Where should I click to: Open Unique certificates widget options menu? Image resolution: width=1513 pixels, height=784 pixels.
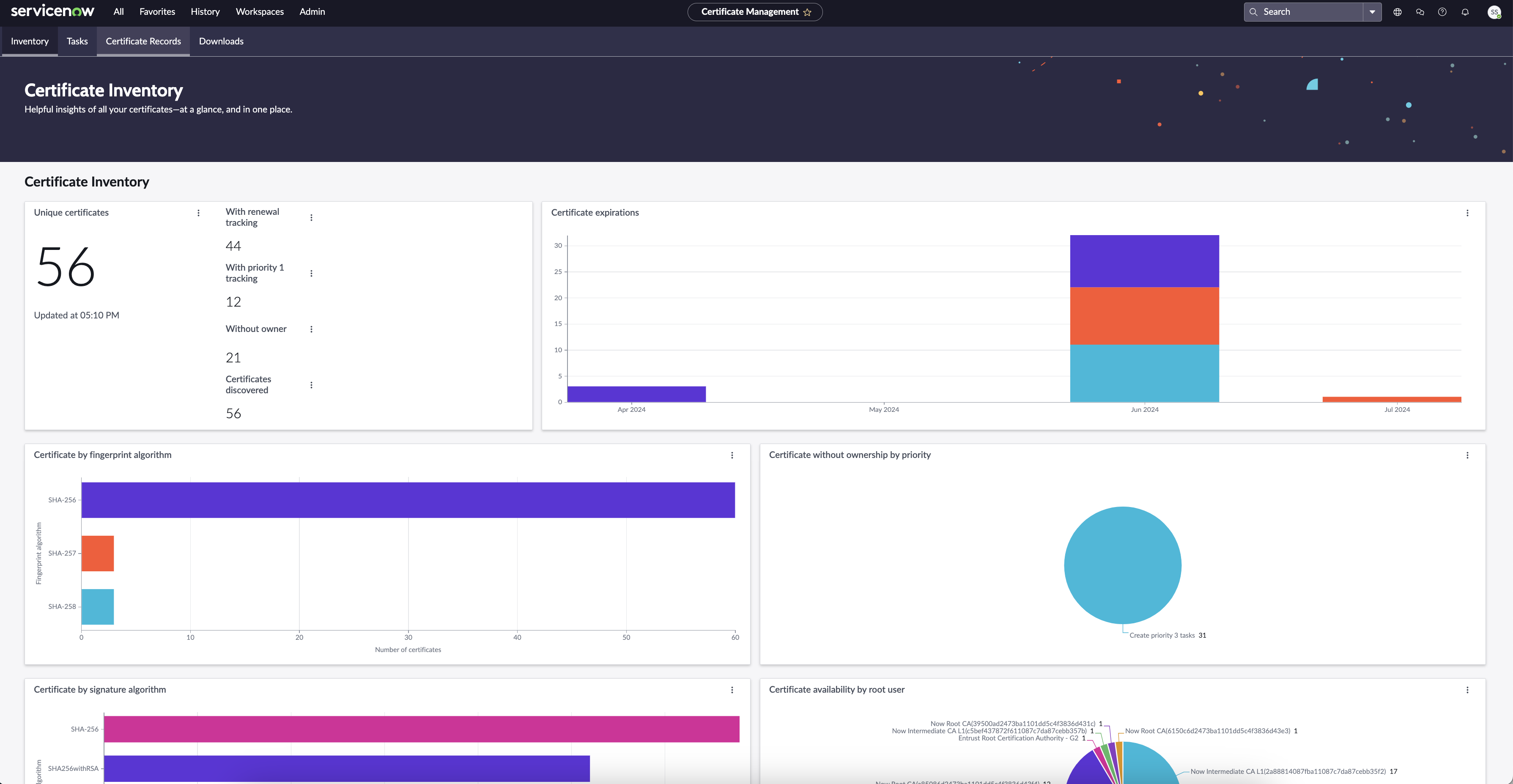198,213
